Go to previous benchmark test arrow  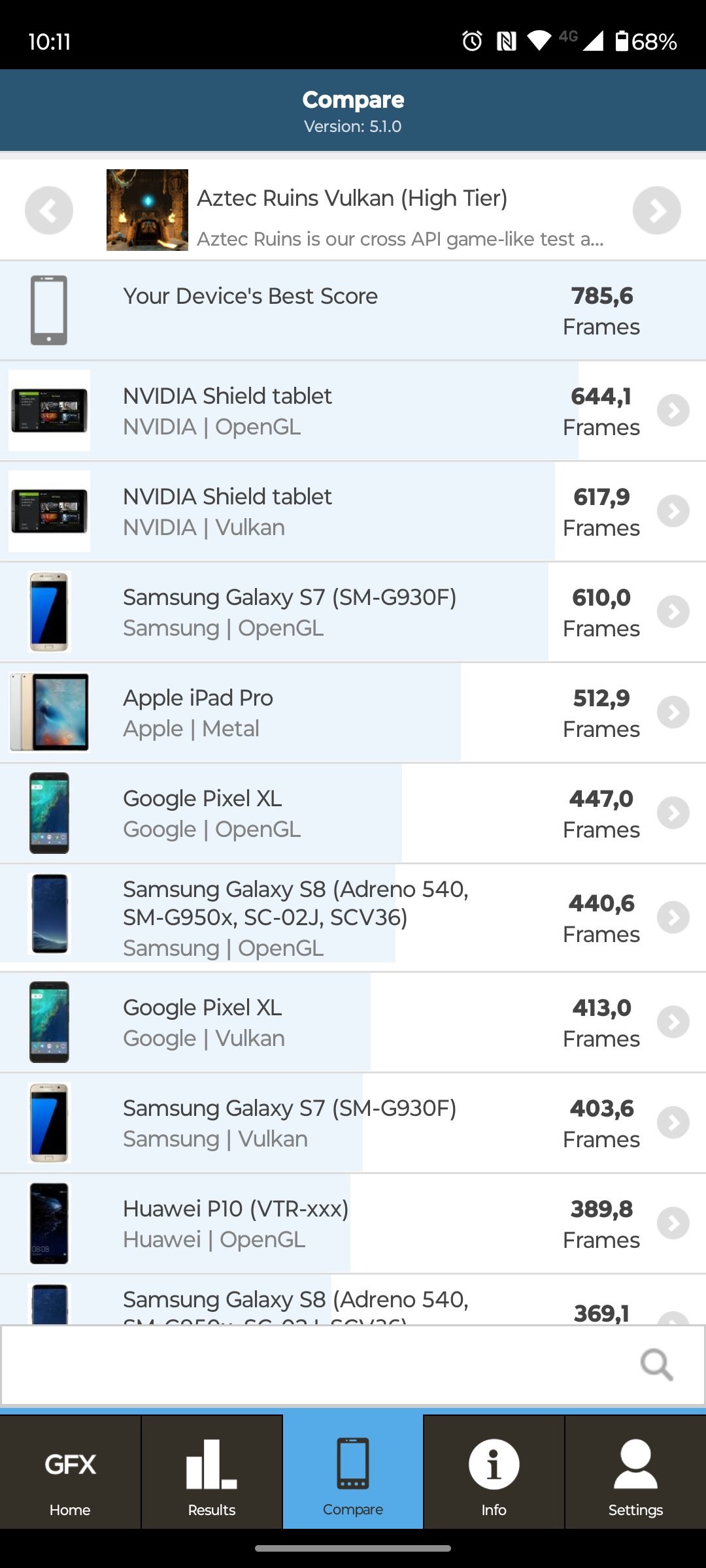49,210
